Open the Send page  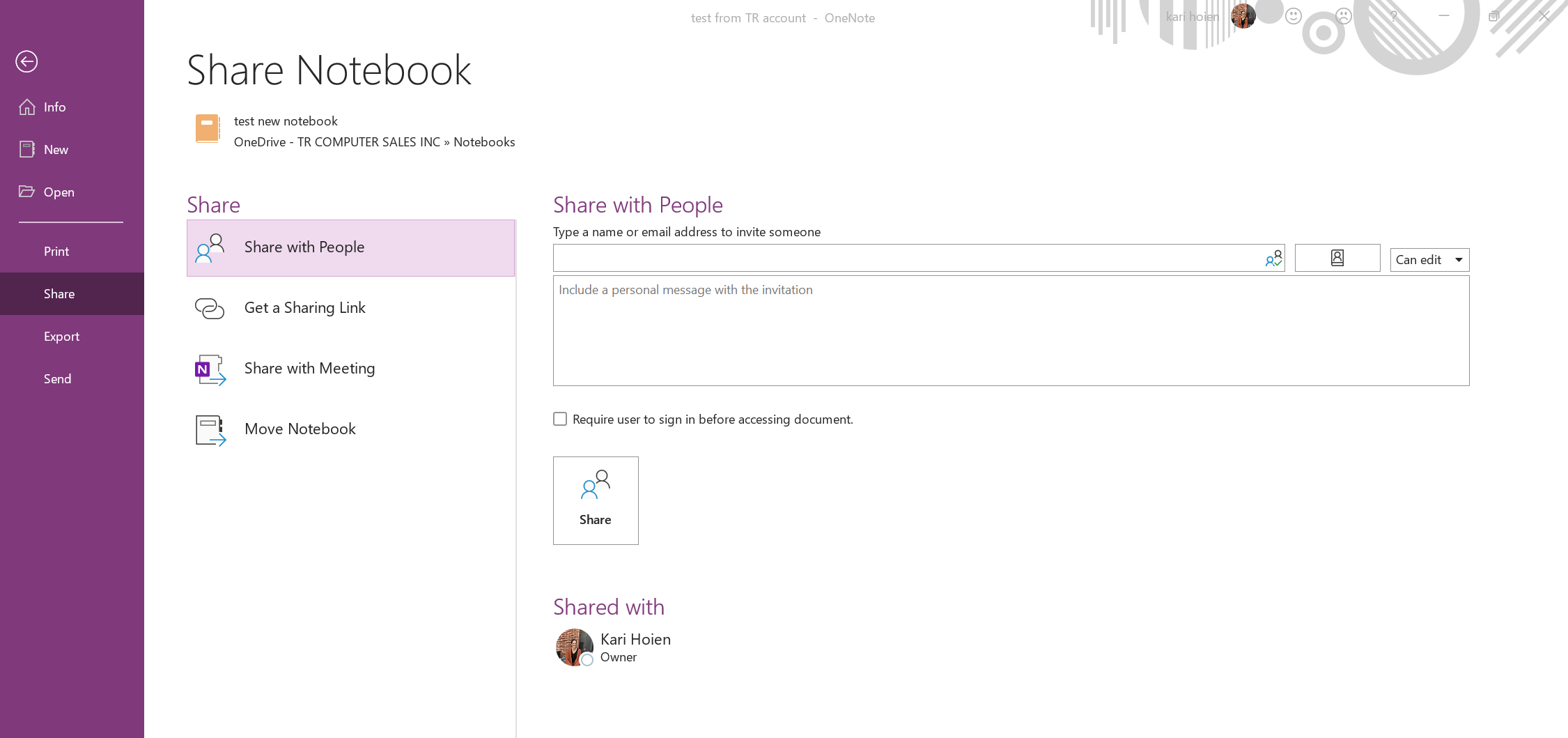click(72, 378)
